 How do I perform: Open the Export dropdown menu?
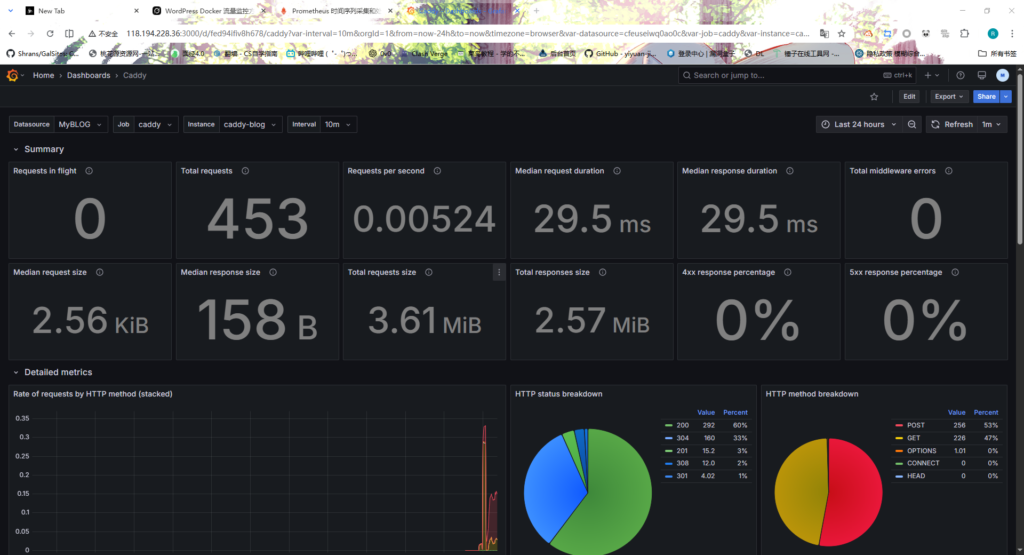coord(948,97)
